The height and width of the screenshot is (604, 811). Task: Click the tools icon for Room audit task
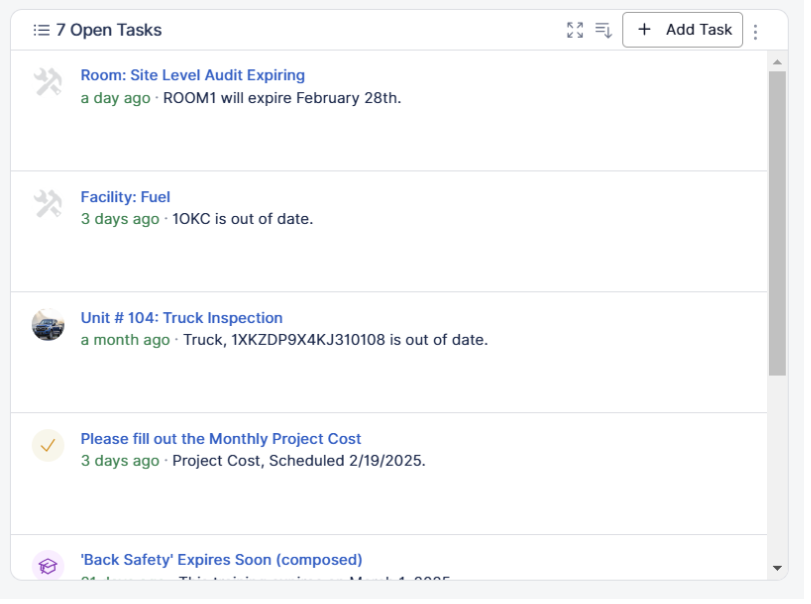(47, 82)
